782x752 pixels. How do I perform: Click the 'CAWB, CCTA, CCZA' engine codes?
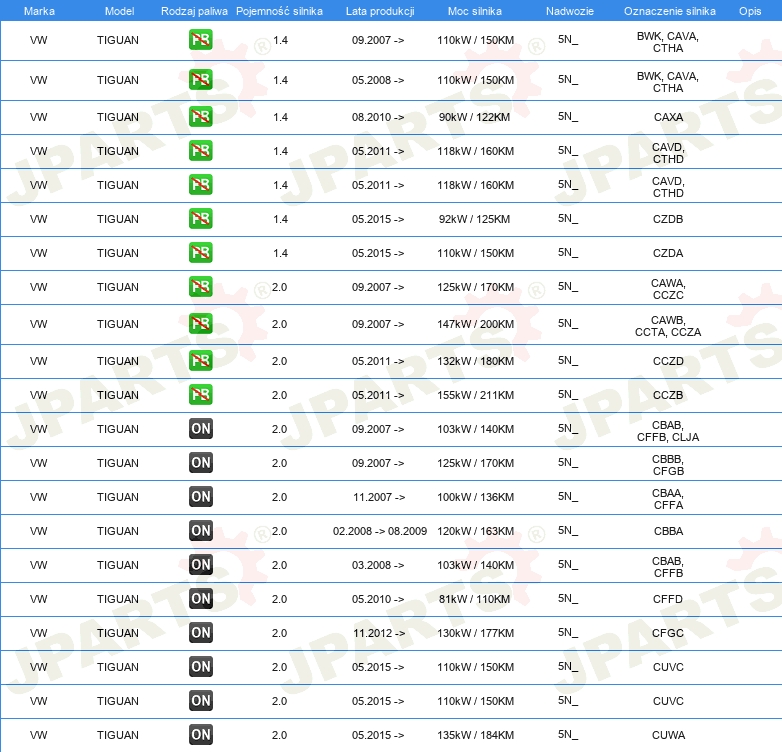point(668,326)
